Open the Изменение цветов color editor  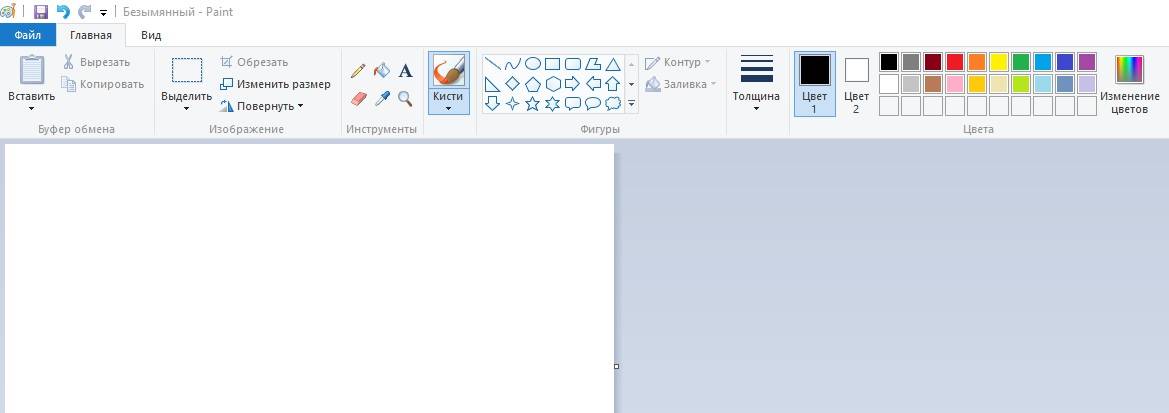pyautogui.click(x=1129, y=84)
